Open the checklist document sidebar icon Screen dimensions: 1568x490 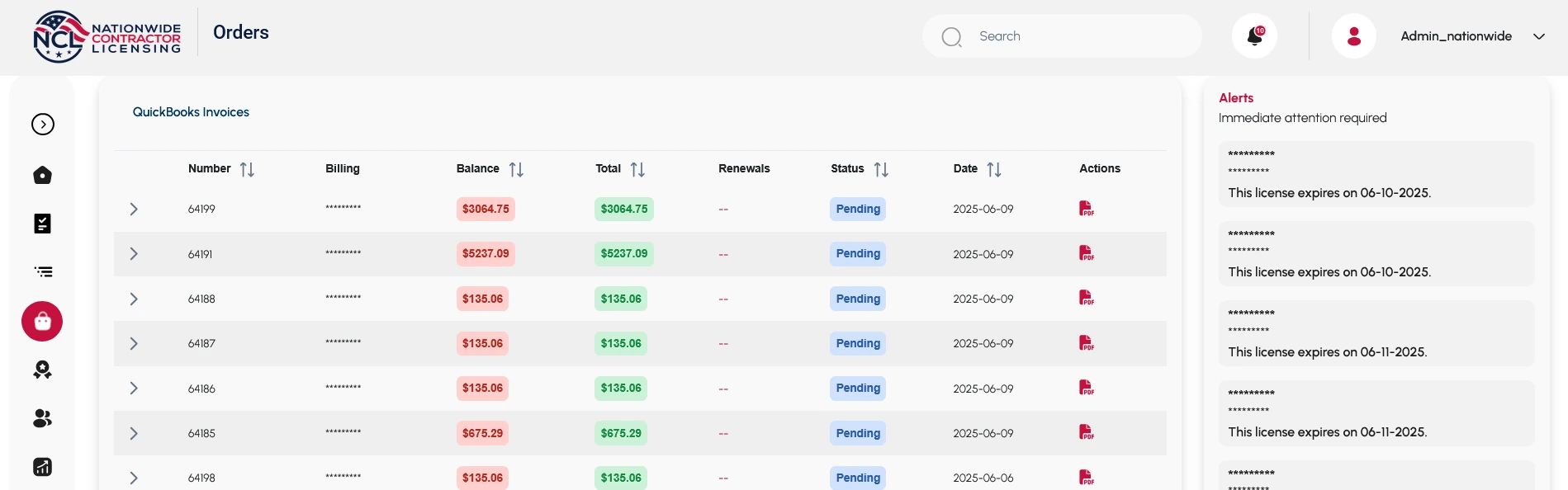coord(42,224)
